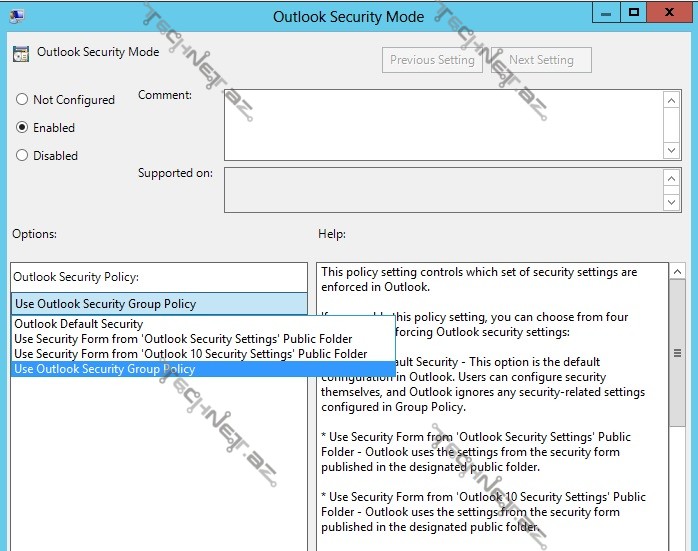The width and height of the screenshot is (698, 551).
Task: Close the Outlook Security Mode dialog
Action: 672,13
